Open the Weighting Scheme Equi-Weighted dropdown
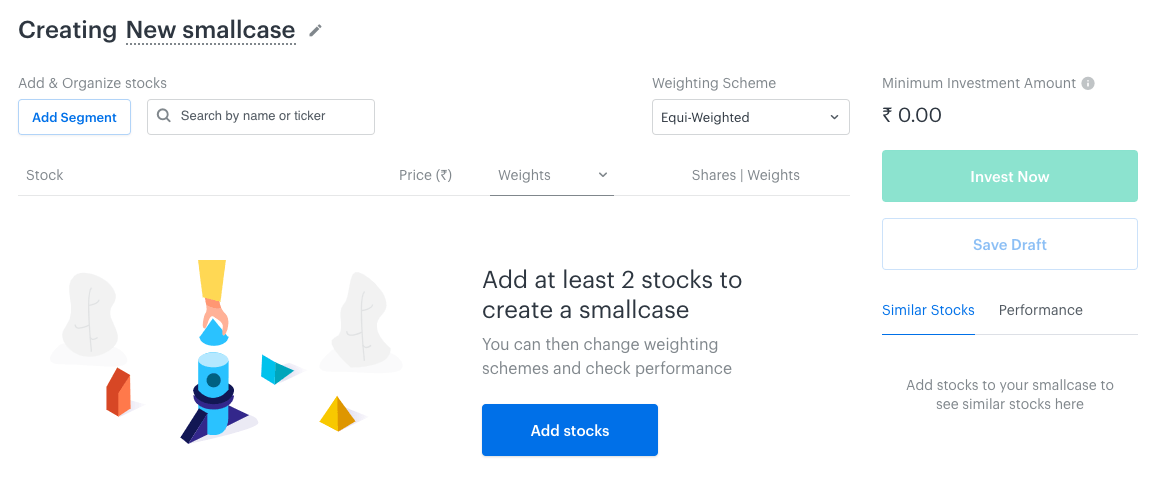 click(751, 117)
